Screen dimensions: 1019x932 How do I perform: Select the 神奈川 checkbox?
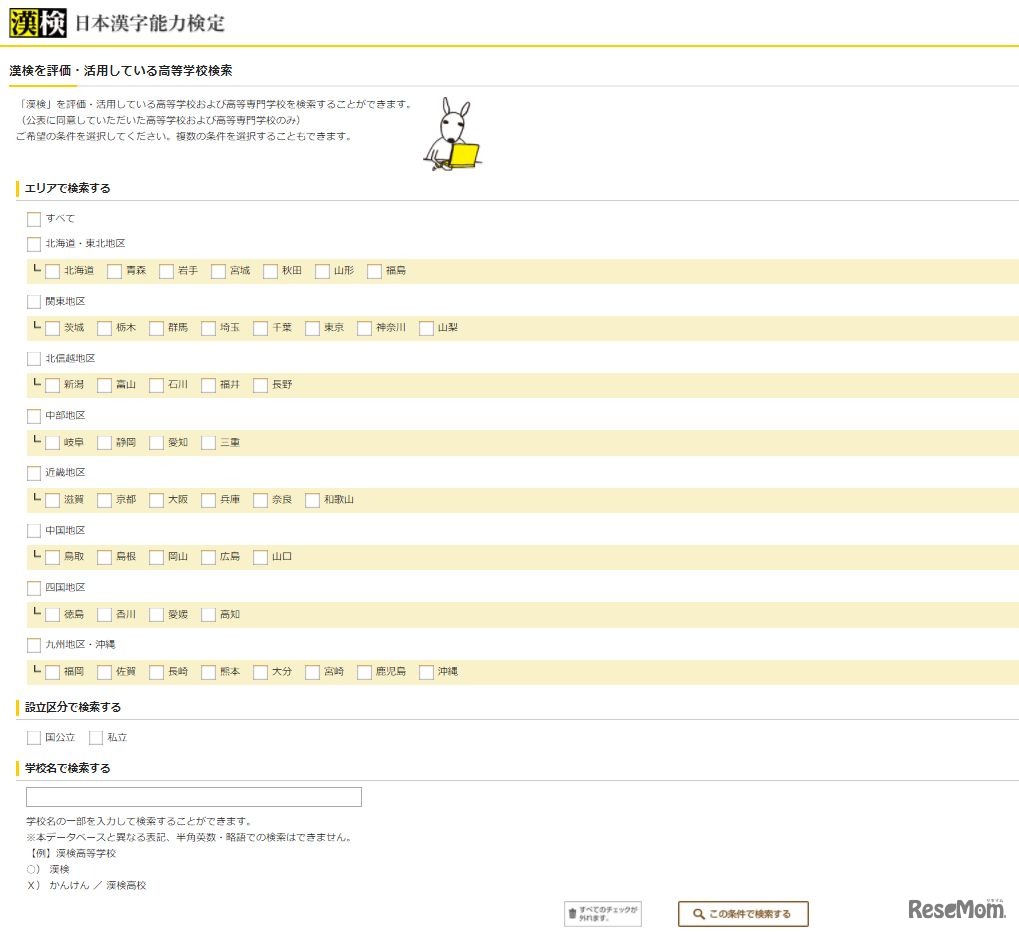pyautogui.click(x=365, y=328)
